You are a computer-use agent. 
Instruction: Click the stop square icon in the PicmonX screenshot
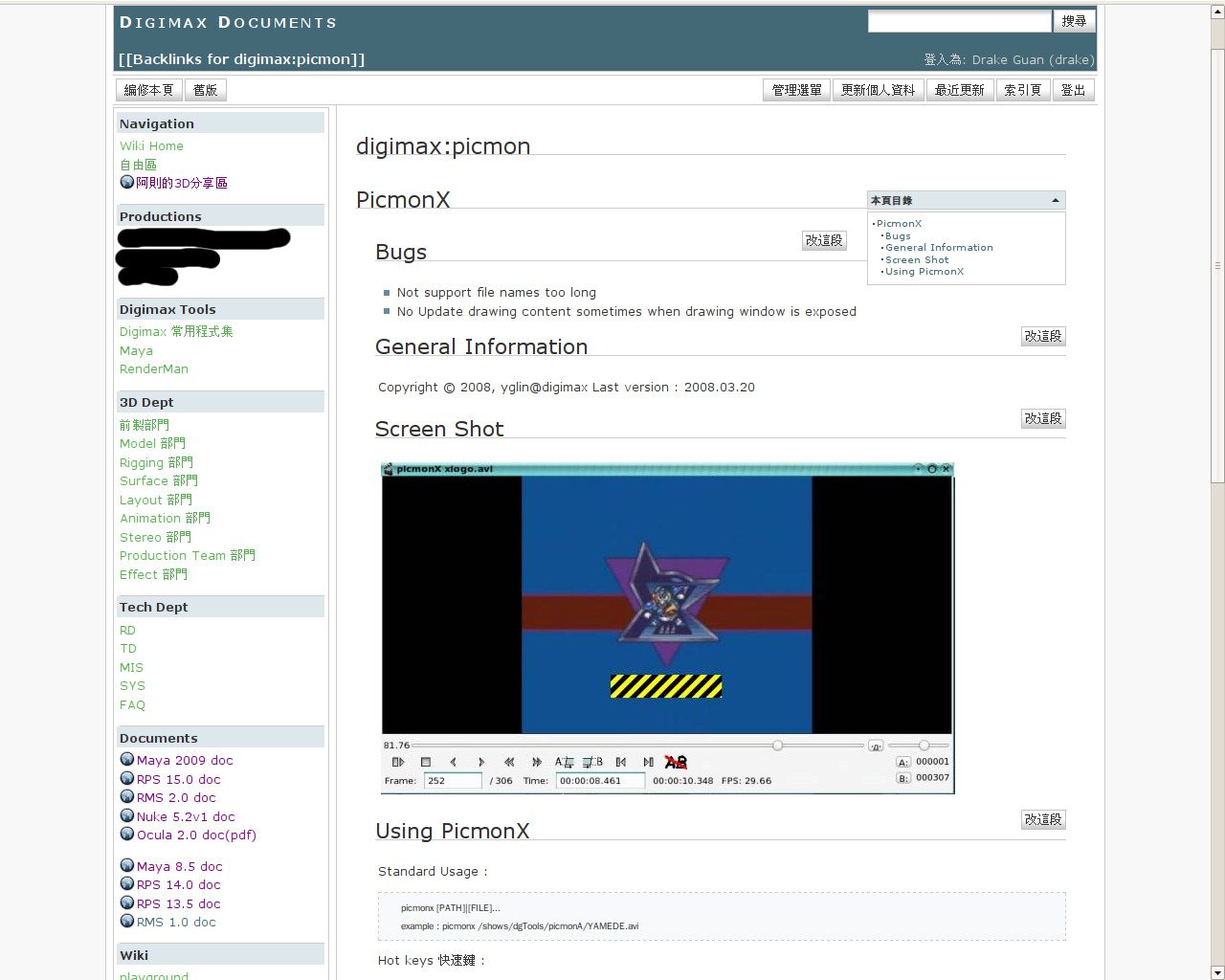click(426, 762)
